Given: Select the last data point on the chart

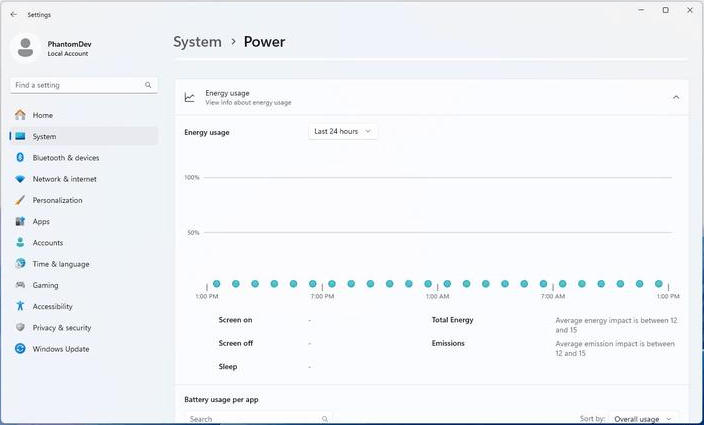Looking at the screenshot, I should click(x=659, y=284).
